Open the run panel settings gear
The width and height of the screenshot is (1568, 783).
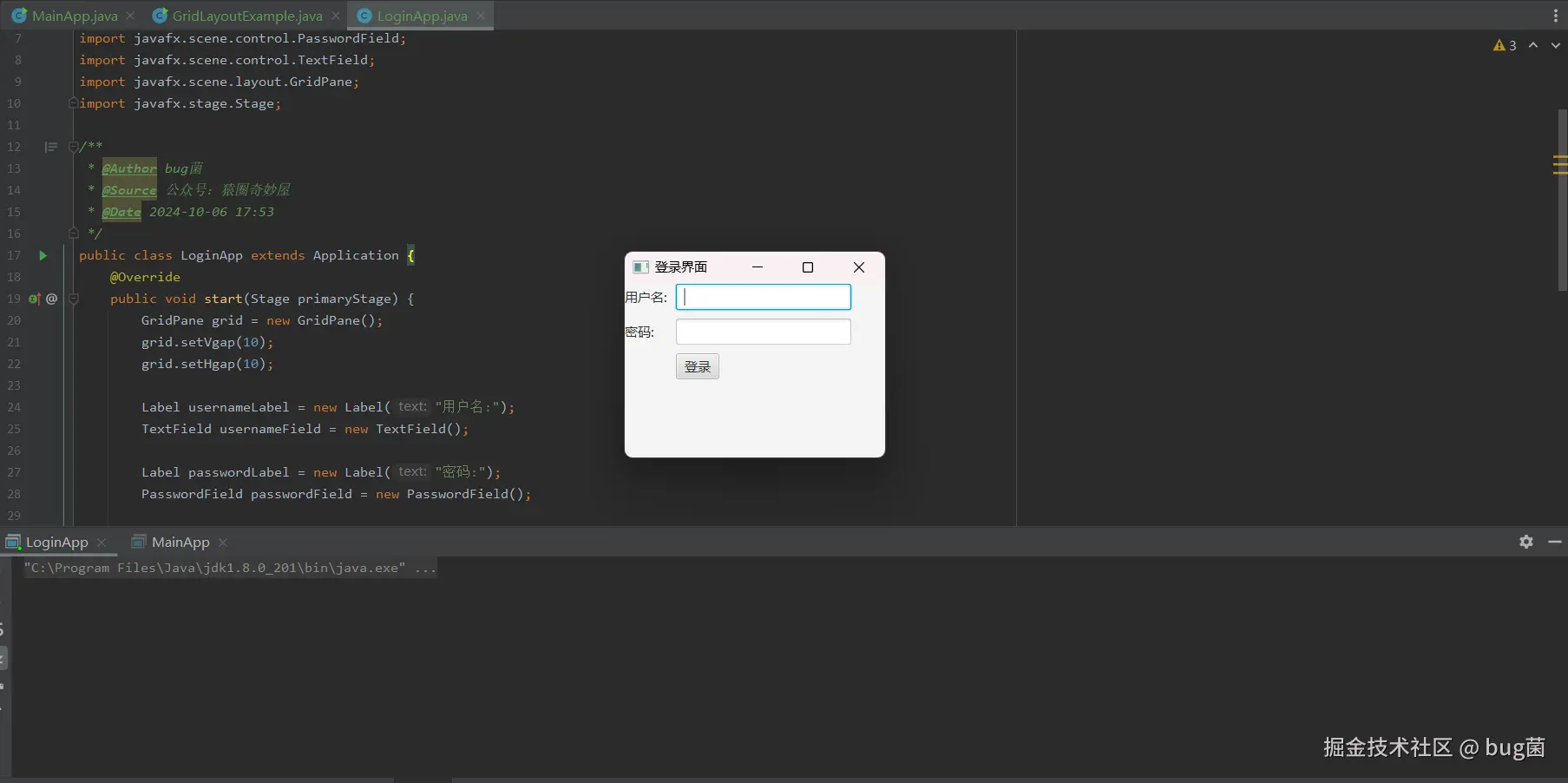click(x=1526, y=542)
